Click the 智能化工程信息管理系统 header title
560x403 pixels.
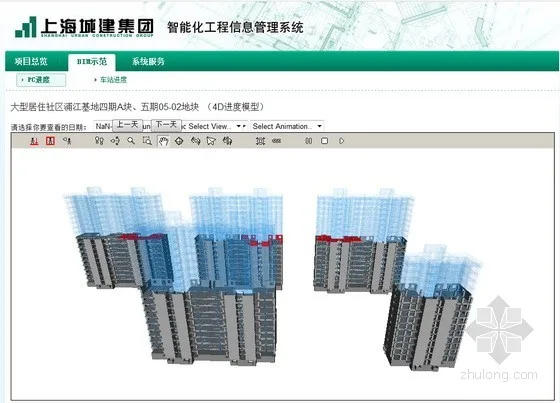point(235,28)
